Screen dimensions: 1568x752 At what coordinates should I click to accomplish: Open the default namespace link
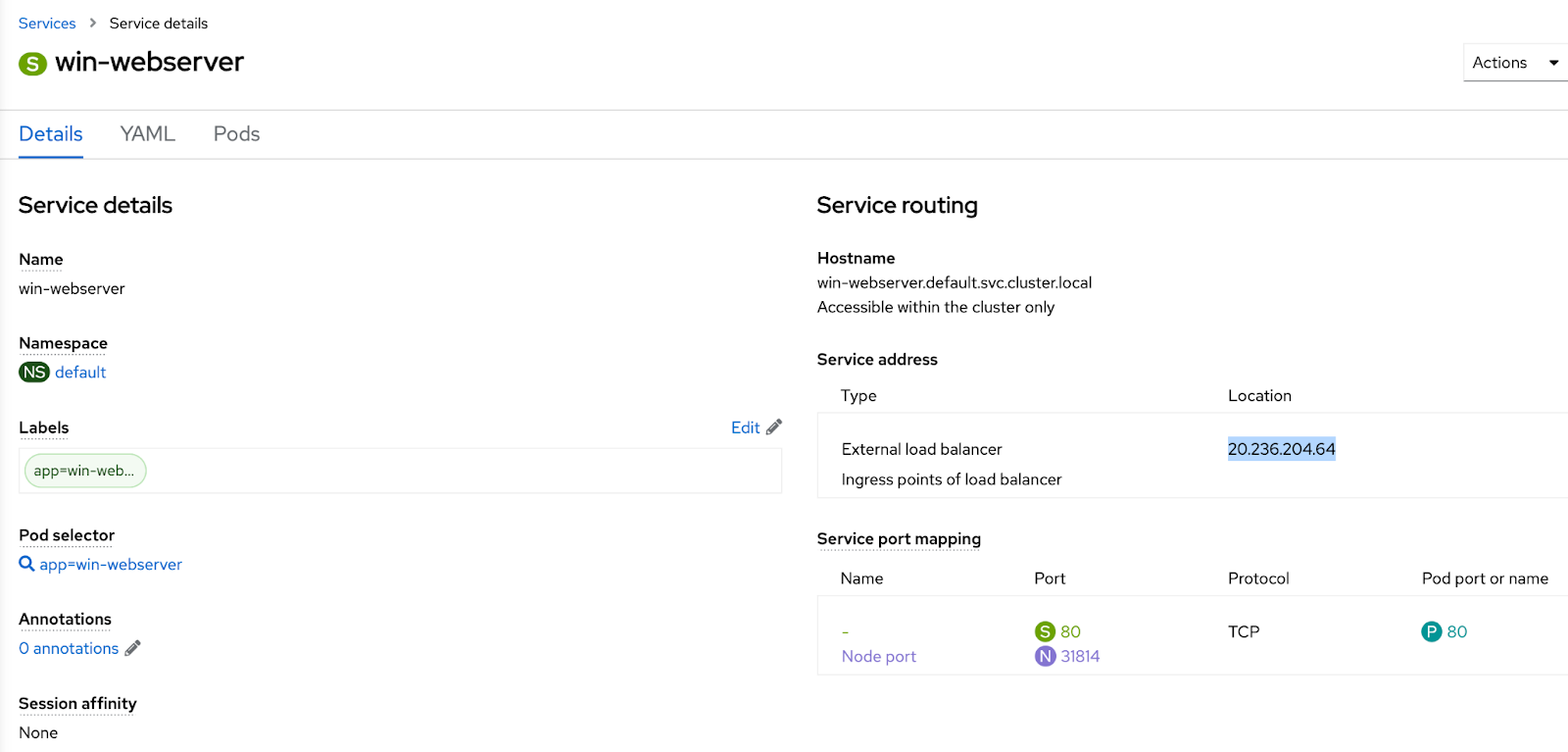pos(81,372)
